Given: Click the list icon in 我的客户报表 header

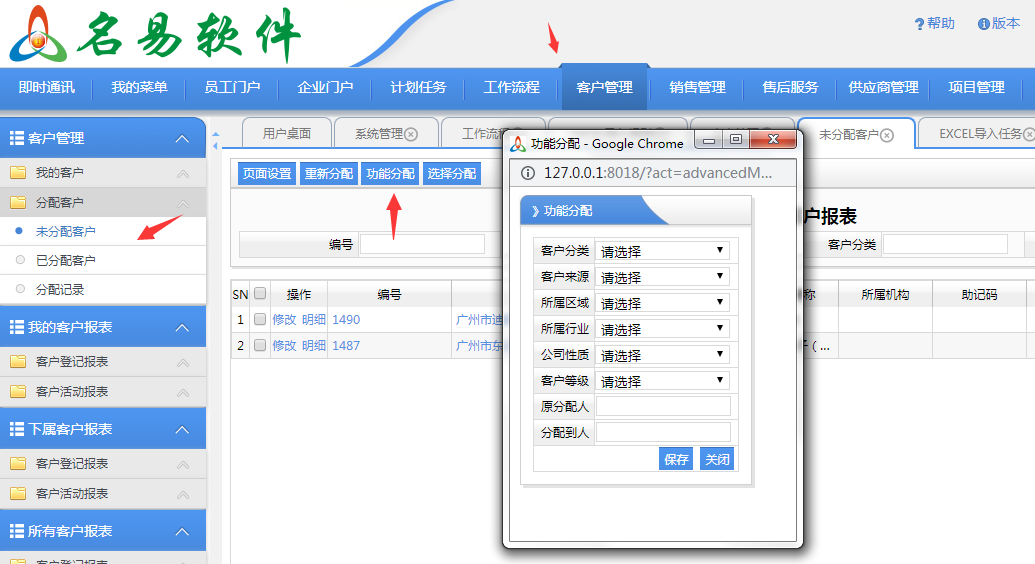Looking at the screenshot, I should 16,328.
